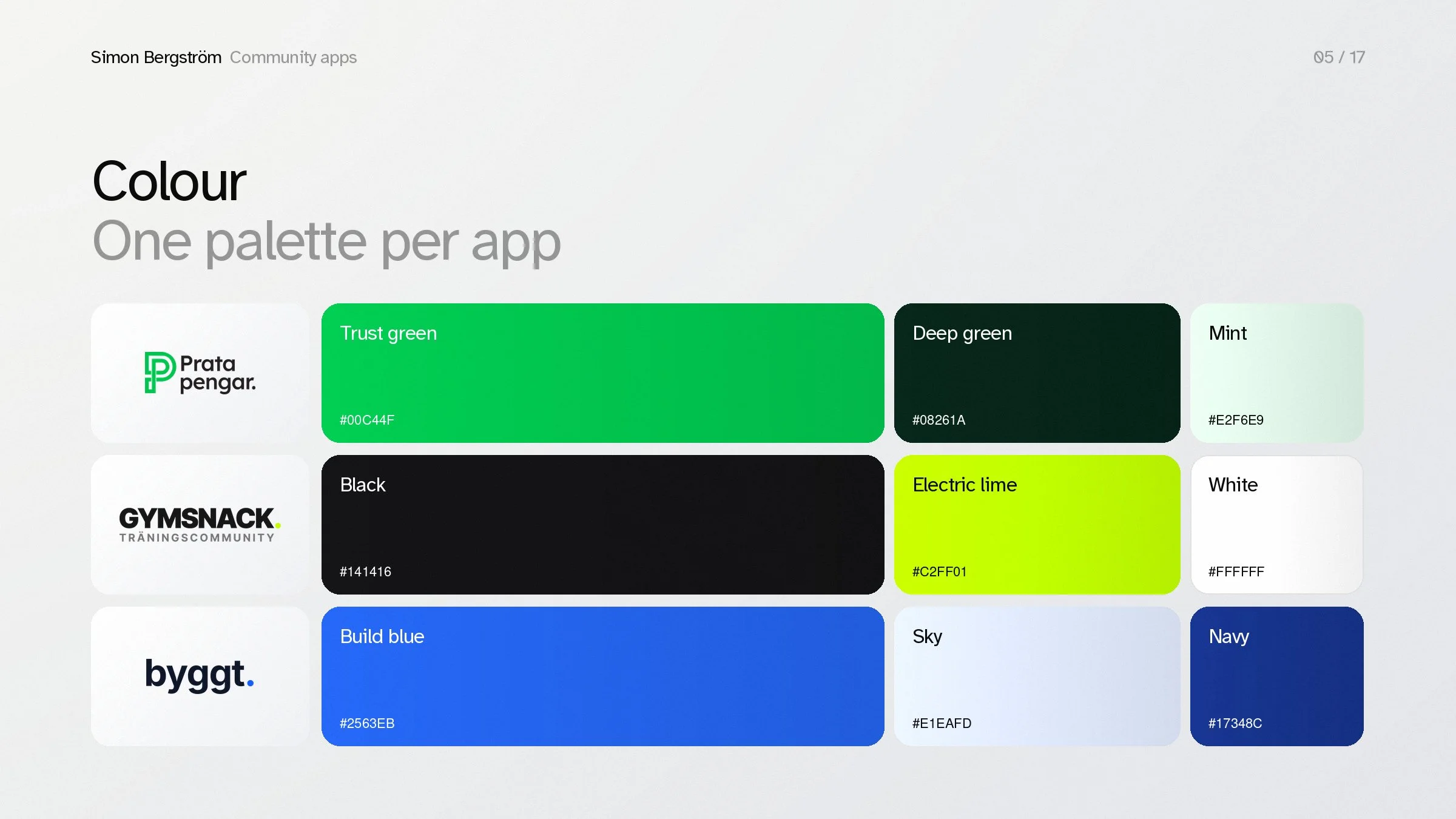Click the 05 / 17 page number
Screen dimensions: 1456x819
click(x=1339, y=57)
